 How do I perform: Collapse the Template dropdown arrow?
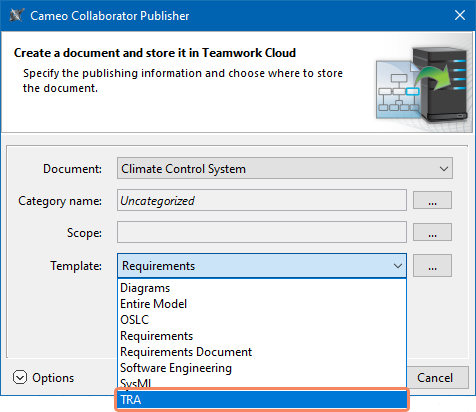(x=397, y=266)
